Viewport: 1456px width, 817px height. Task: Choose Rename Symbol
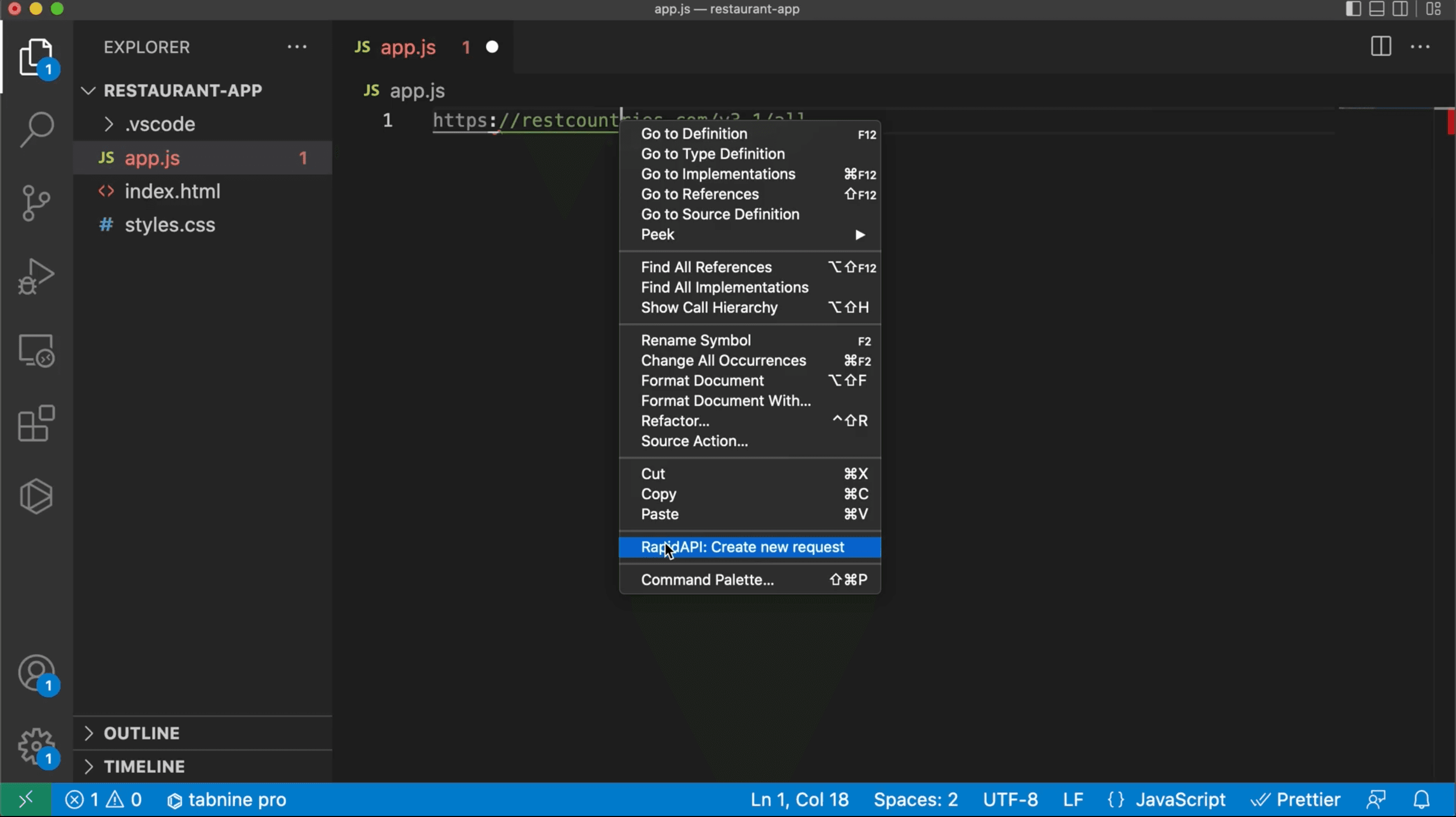(x=750, y=340)
